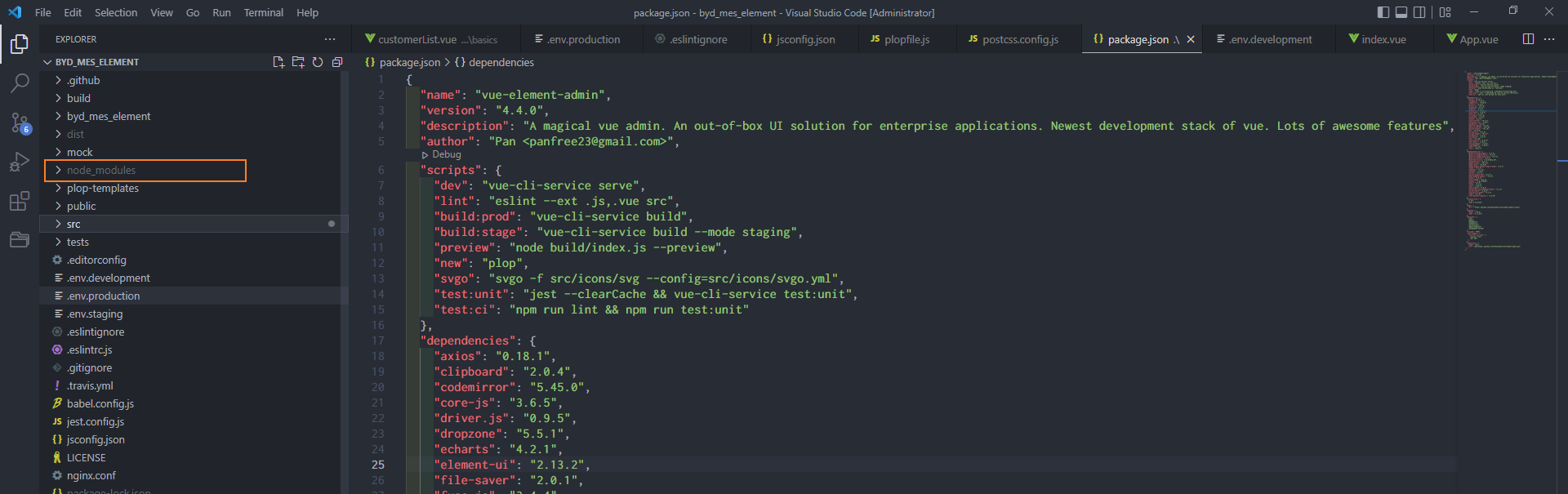Image resolution: width=1568 pixels, height=494 pixels.
Task: Expand the src folder
Action: point(73,225)
